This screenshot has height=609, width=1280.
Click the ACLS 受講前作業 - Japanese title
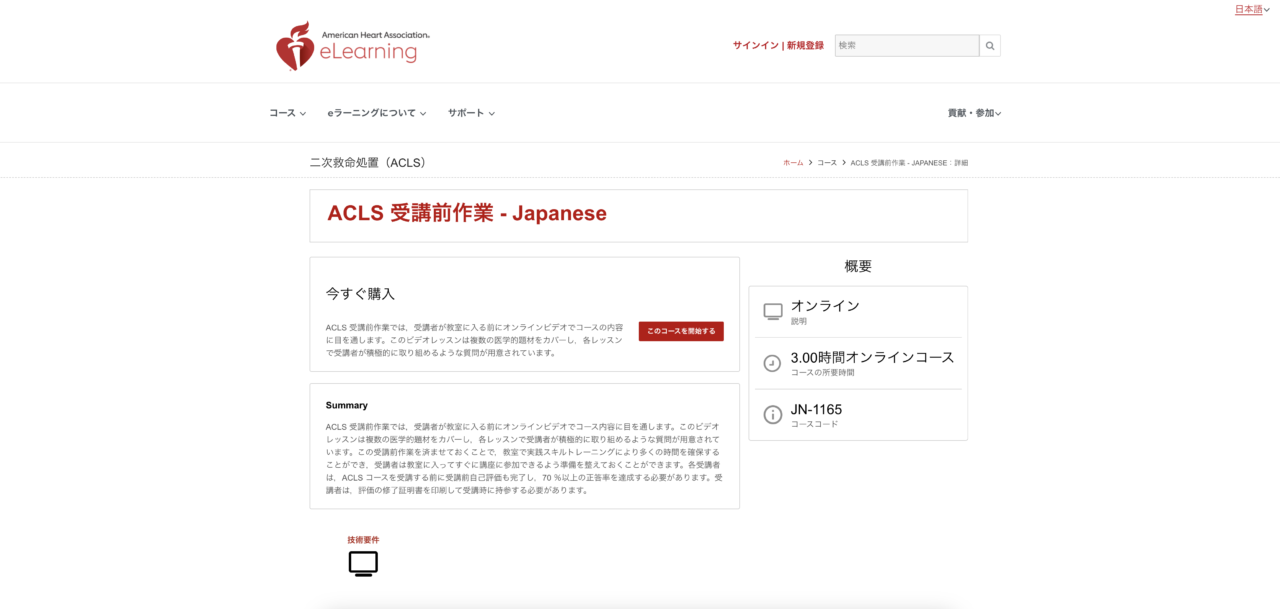tap(467, 213)
